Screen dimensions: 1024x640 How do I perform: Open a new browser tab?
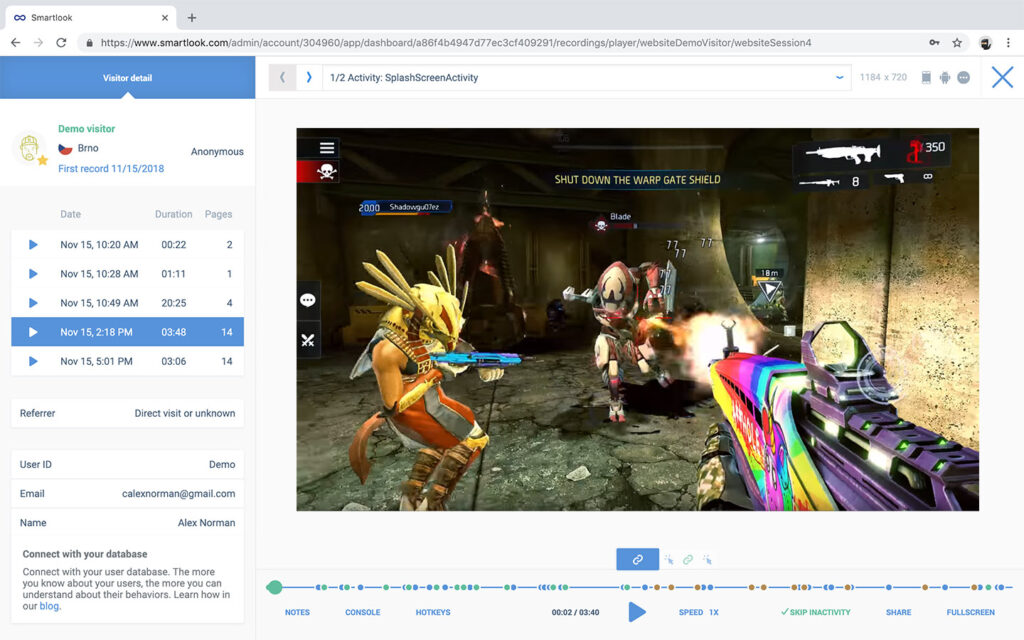pos(191,18)
